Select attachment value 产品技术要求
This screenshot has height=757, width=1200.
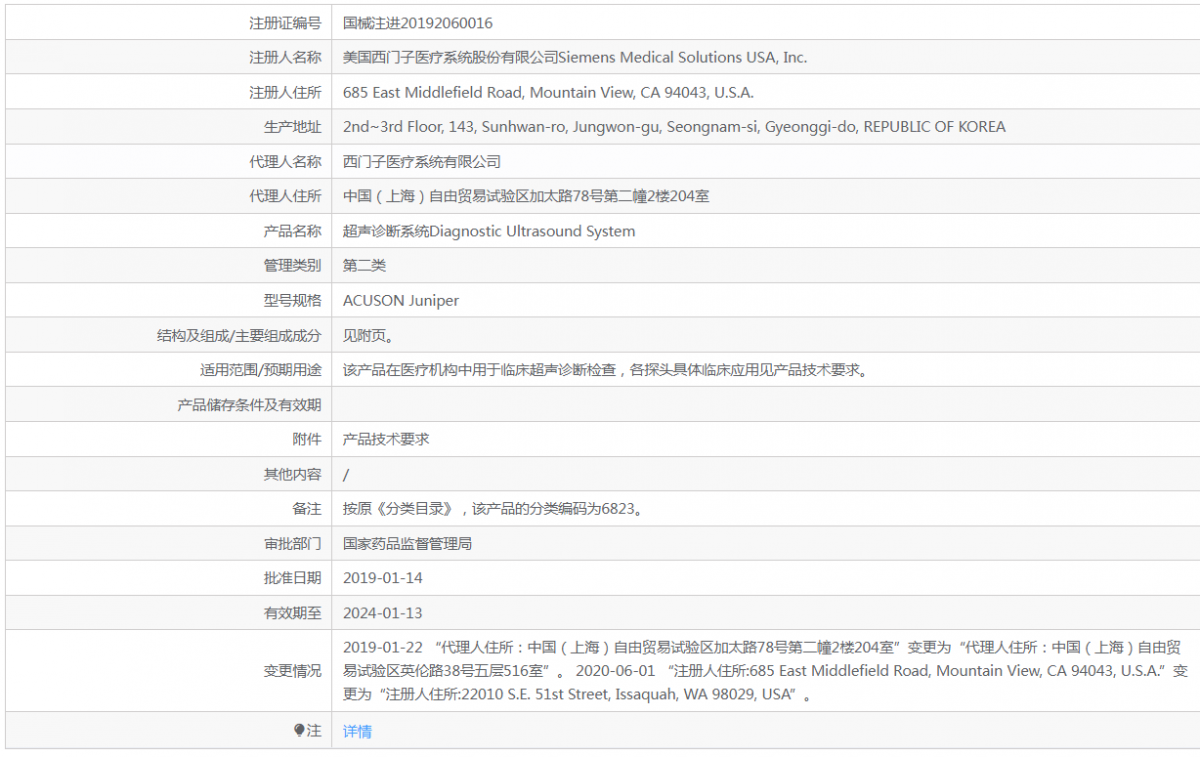[386, 439]
